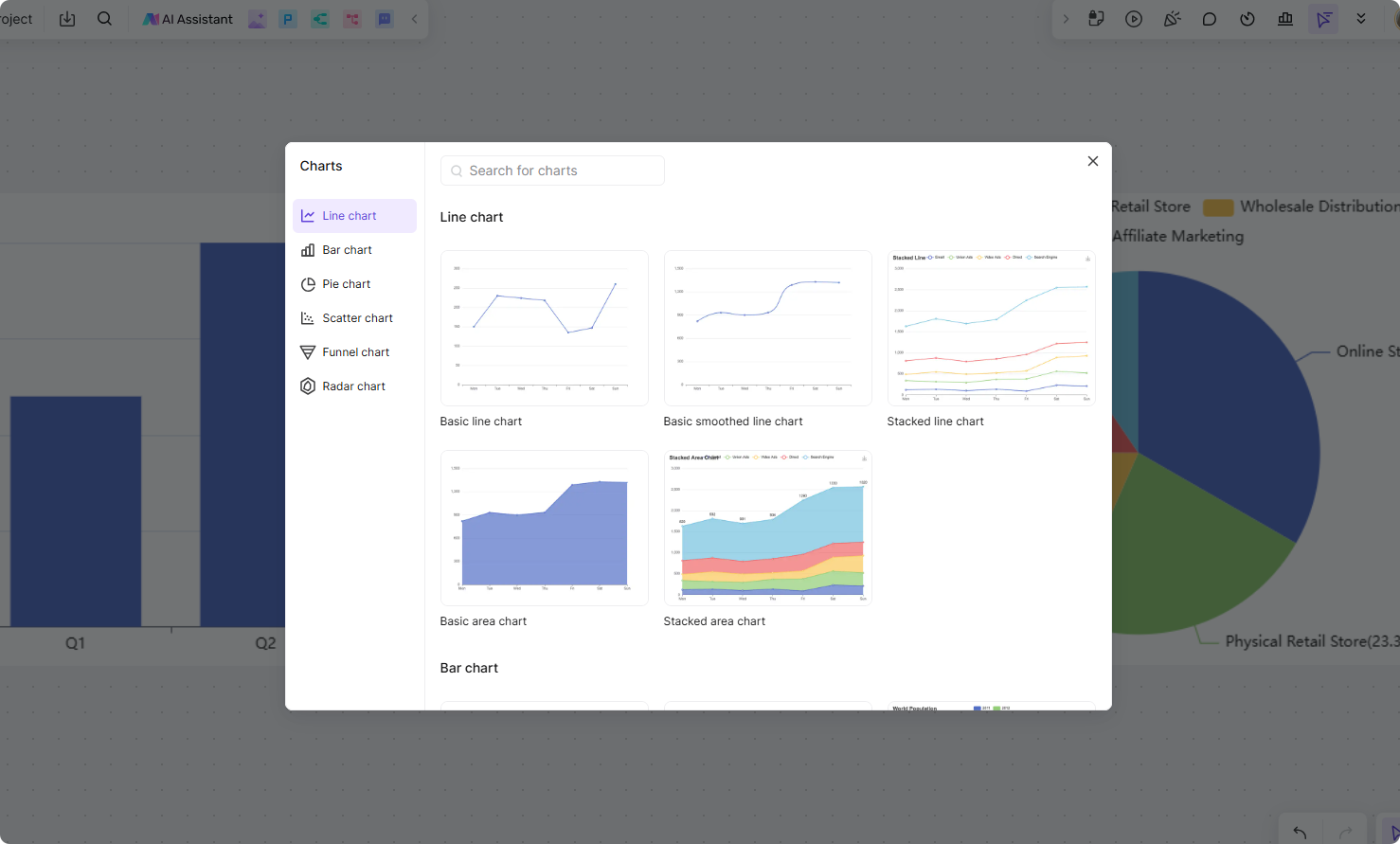Screen dimensions: 1400x844
Task: Choose the Stacked line chart thumbnail
Action: (x=992, y=328)
